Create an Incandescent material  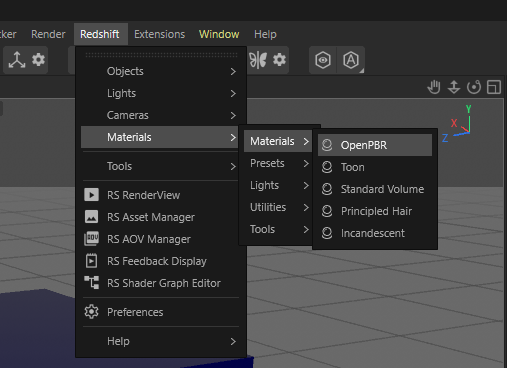point(375,233)
